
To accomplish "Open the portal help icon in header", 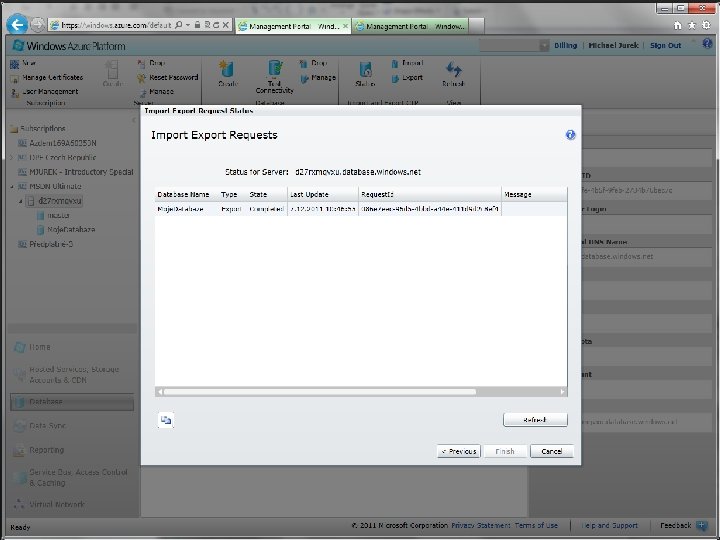I will point(707,44).
